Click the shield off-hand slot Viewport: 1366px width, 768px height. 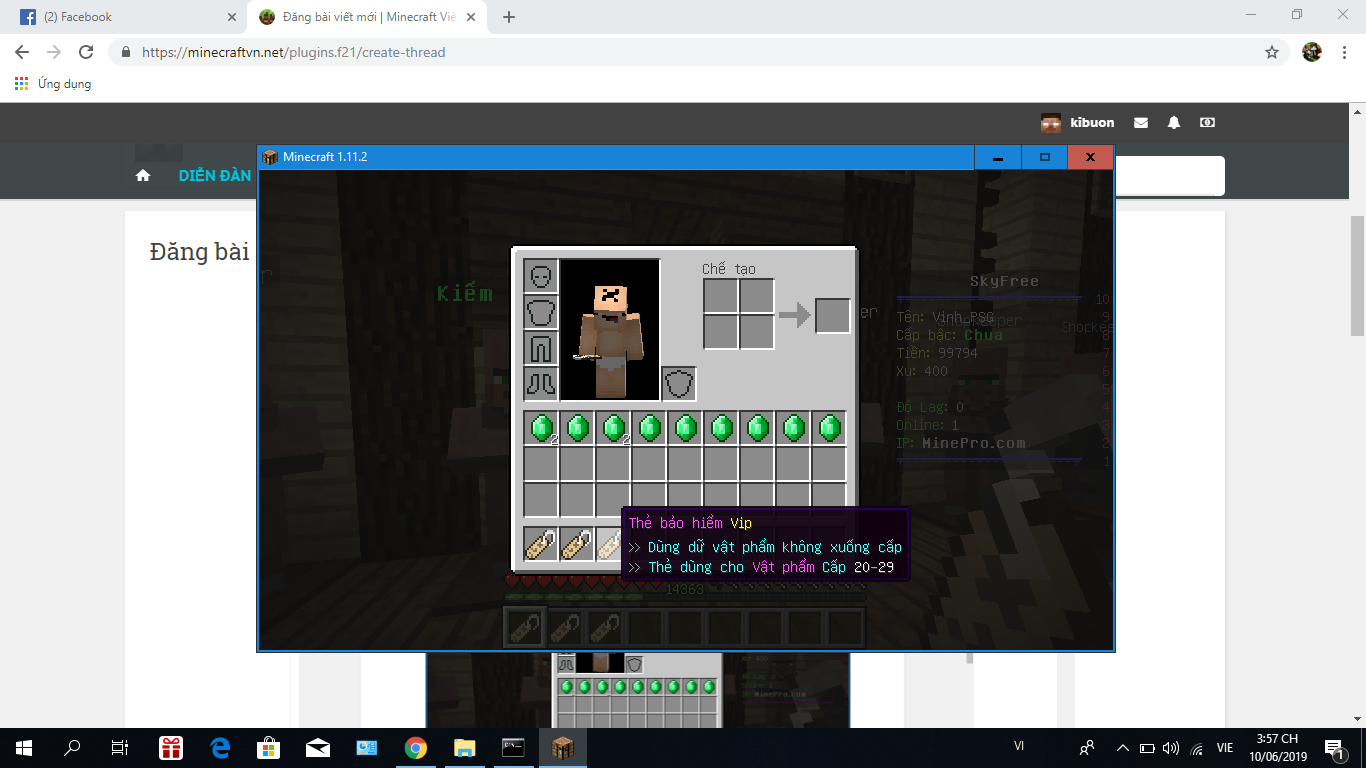coord(679,384)
